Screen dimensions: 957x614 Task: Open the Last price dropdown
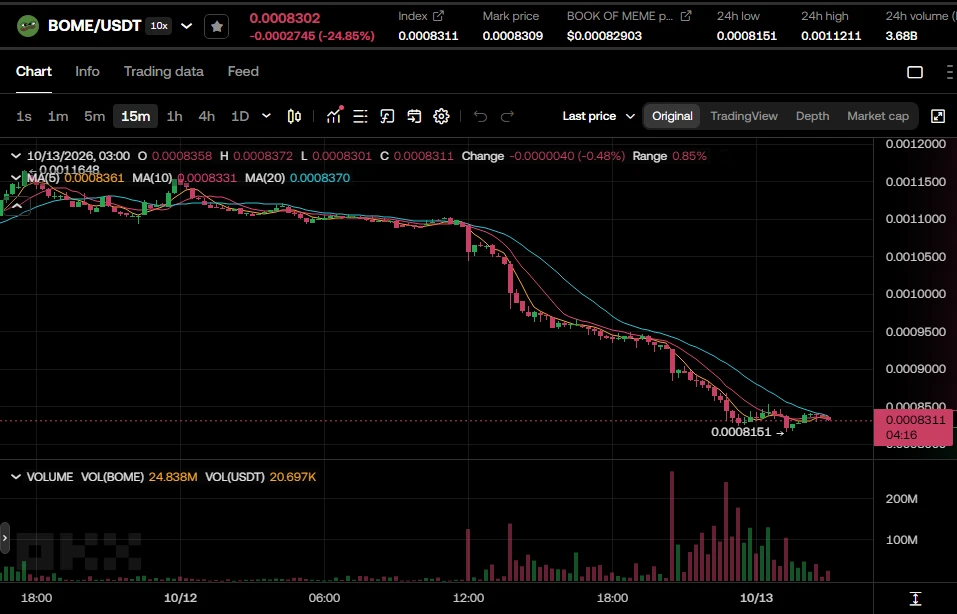[599, 116]
